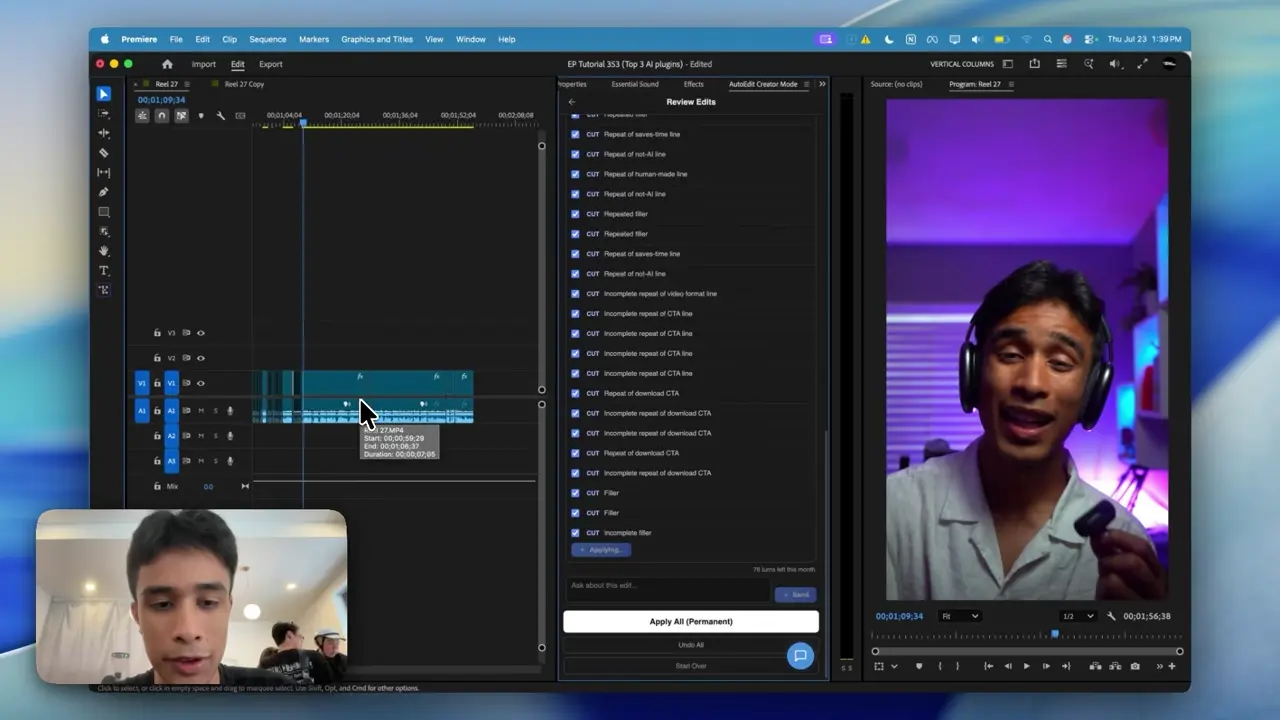
Task: Open macOS Spotlight search icon
Action: click(x=1047, y=39)
